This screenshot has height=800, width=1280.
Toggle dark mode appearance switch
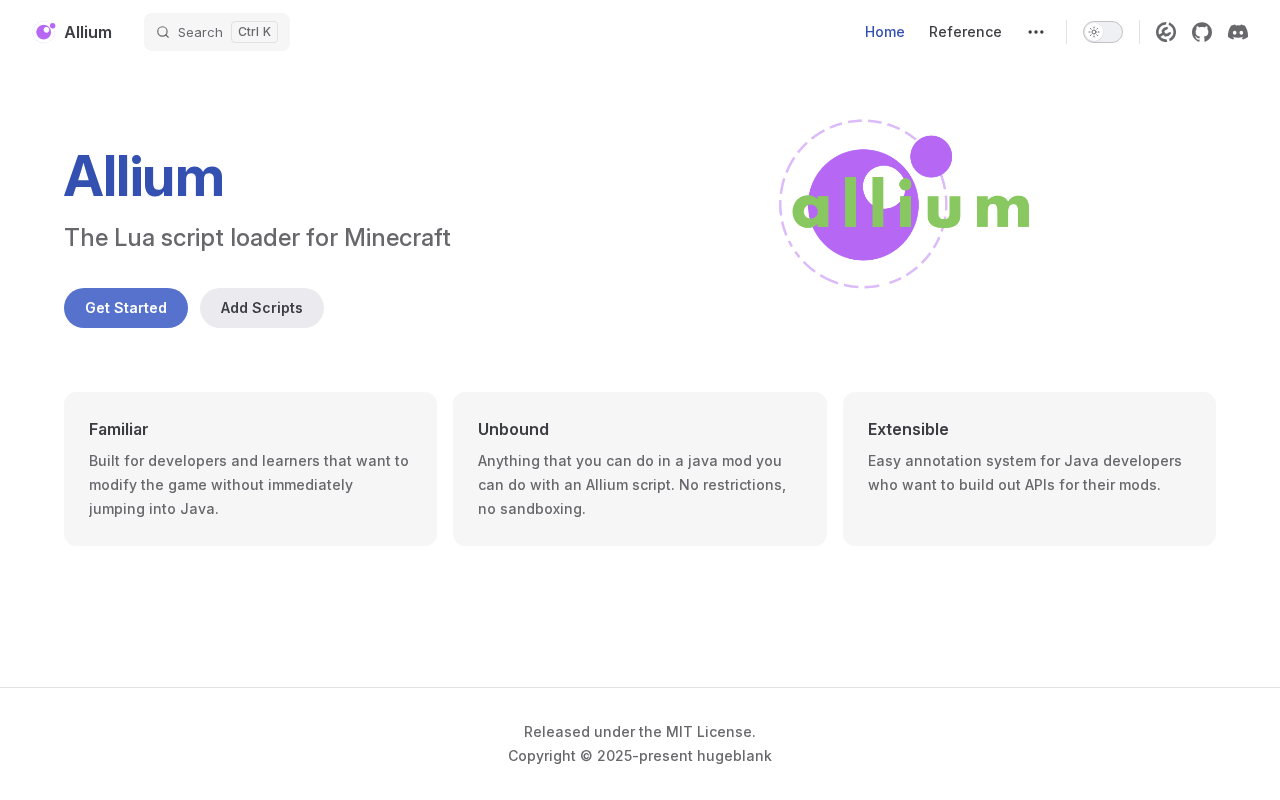click(x=1102, y=32)
